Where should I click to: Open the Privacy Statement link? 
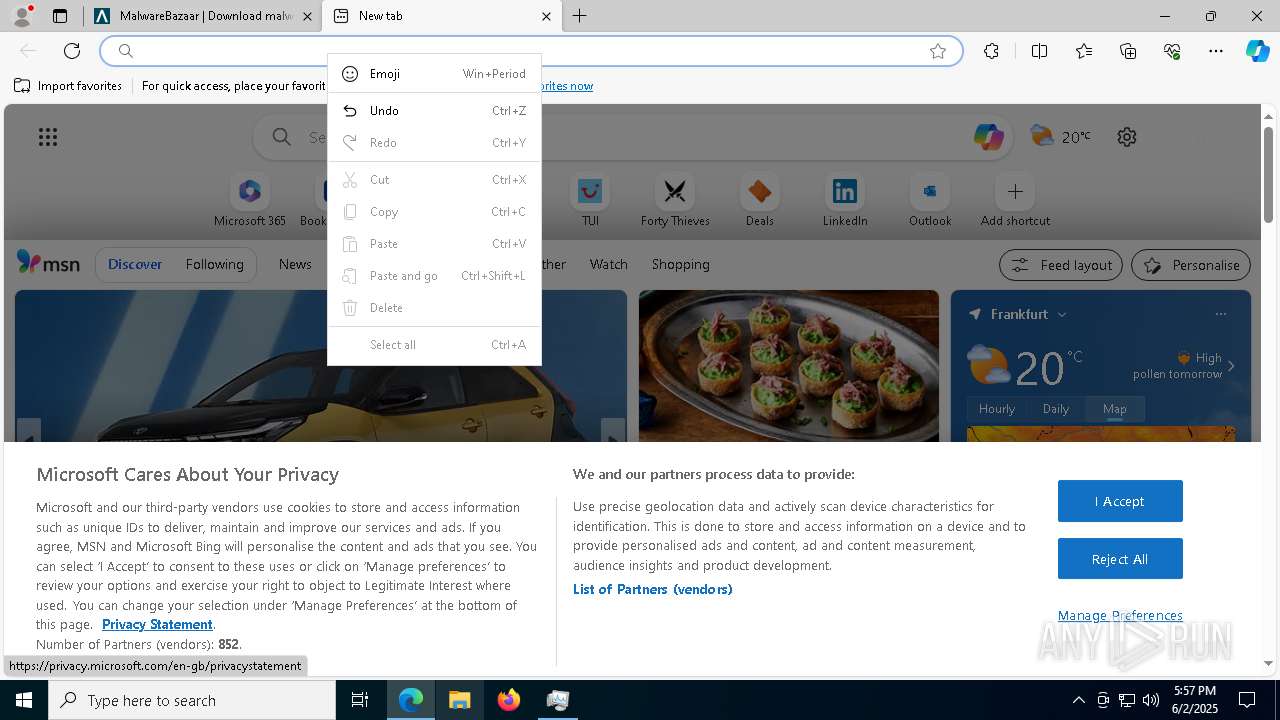(157, 624)
